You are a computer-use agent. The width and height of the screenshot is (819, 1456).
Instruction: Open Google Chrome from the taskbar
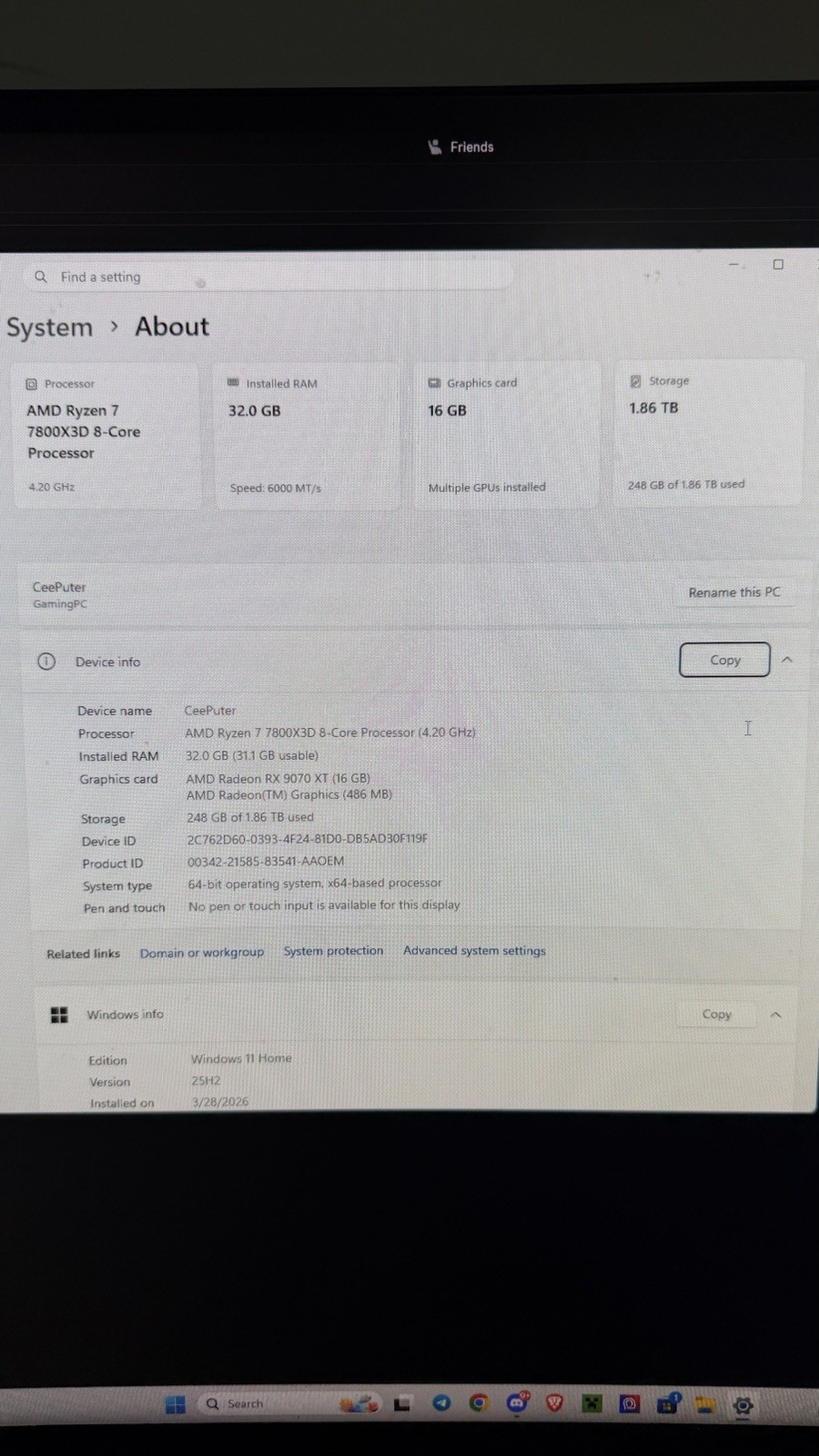click(x=479, y=1403)
